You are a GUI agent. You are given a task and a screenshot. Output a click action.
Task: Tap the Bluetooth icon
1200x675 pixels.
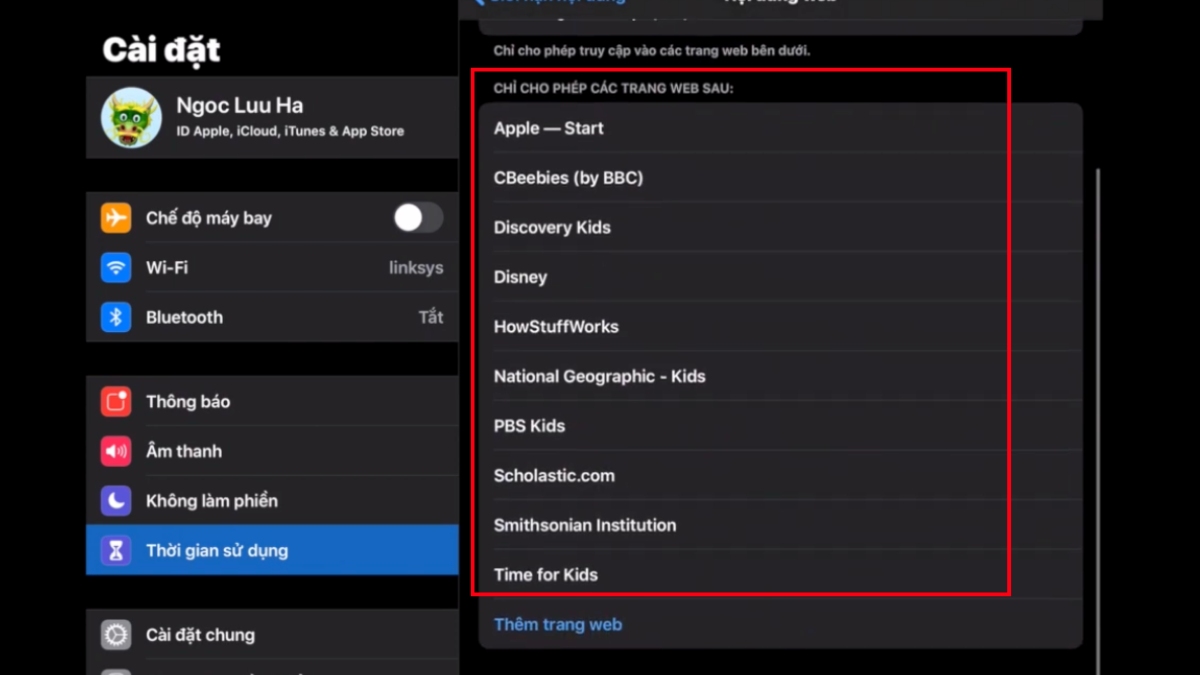(116, 317)
